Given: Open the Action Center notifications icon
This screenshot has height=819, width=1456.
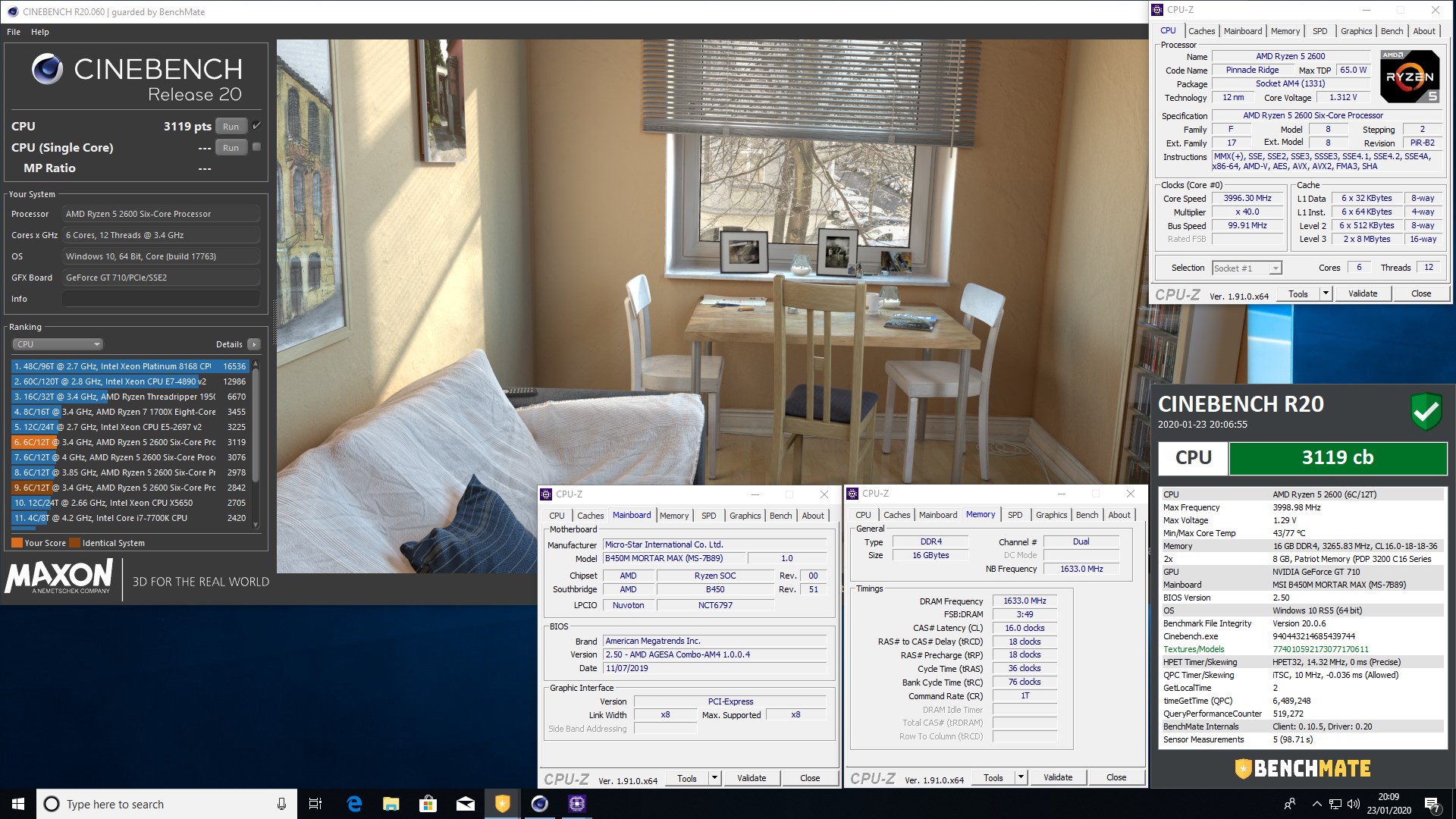Looking at the screenshot, I should pyautogui.click(x=1432, y=805).
